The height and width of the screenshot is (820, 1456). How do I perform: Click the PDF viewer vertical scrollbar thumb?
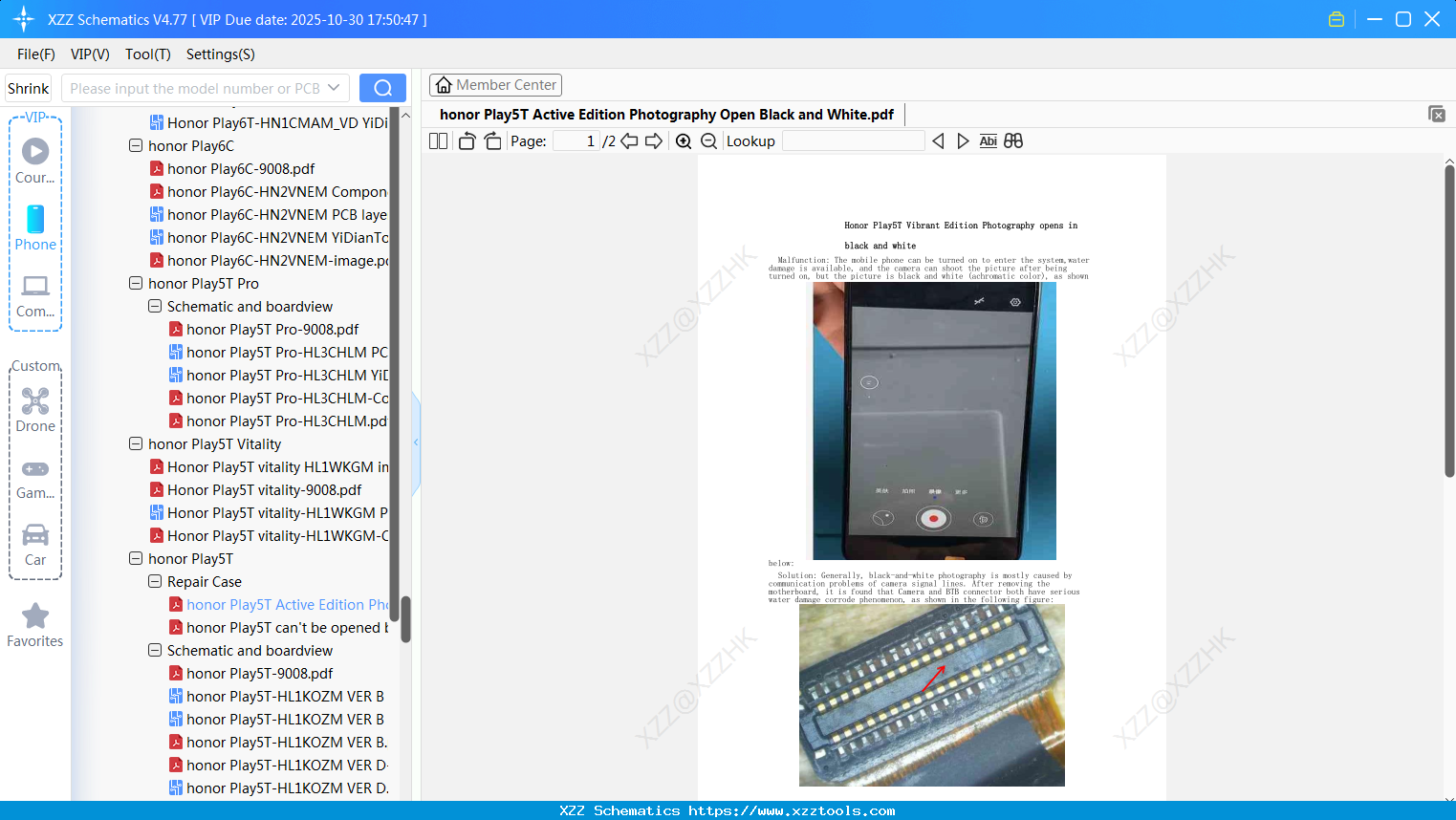[1449, 321]
